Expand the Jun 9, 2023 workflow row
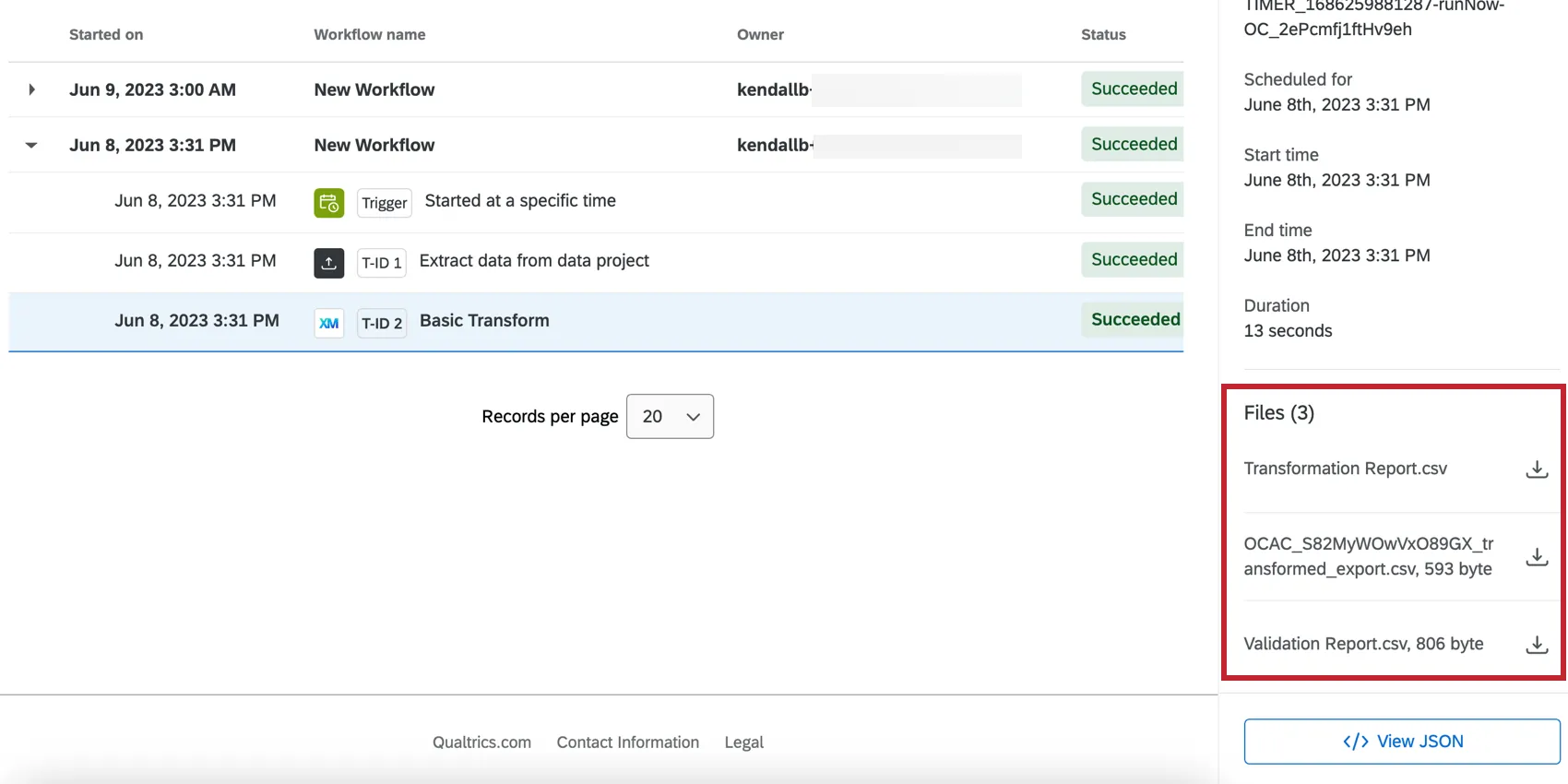 (31, 89)
